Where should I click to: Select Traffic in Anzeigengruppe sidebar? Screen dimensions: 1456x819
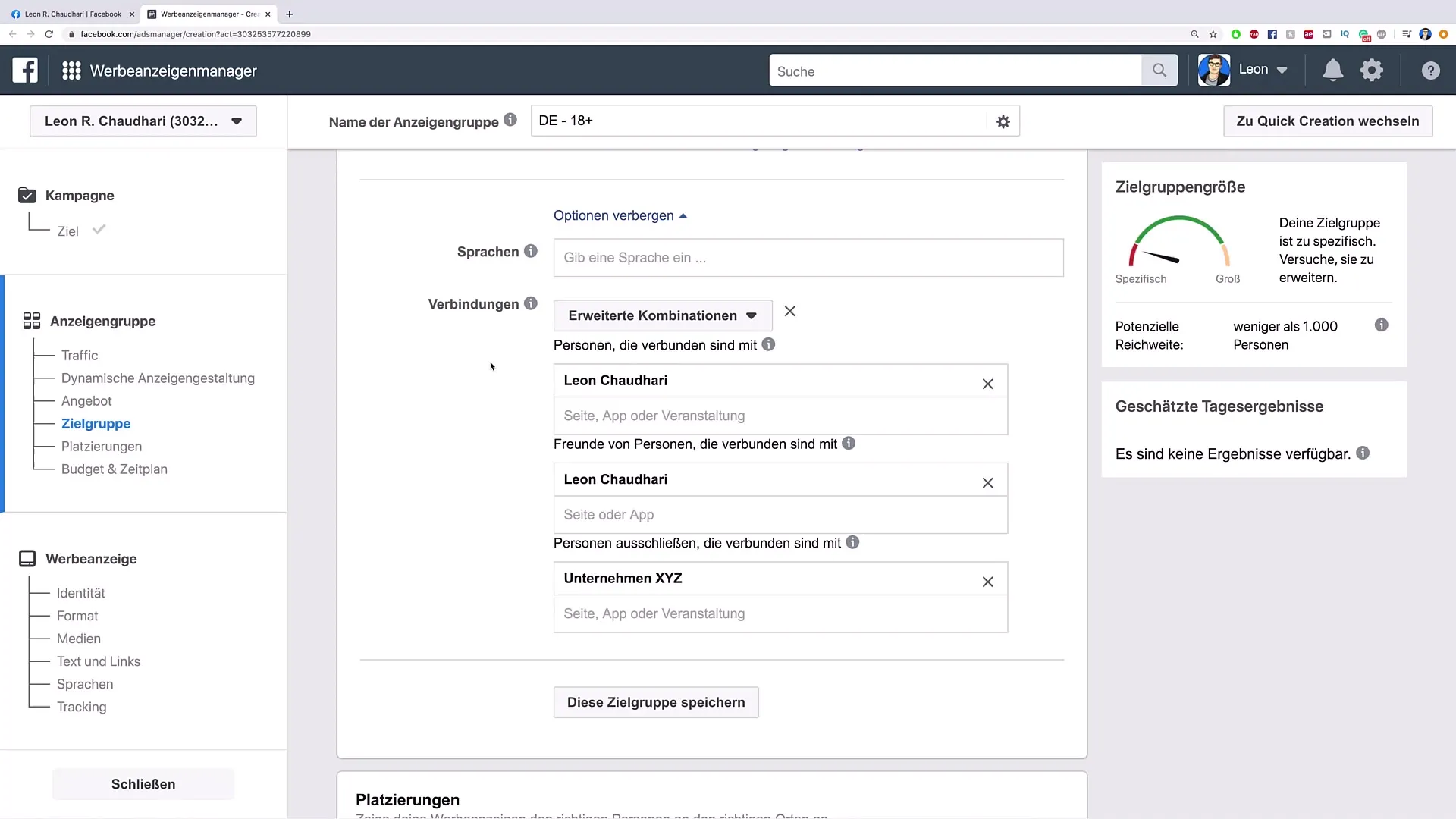click(x=80, y=355)
